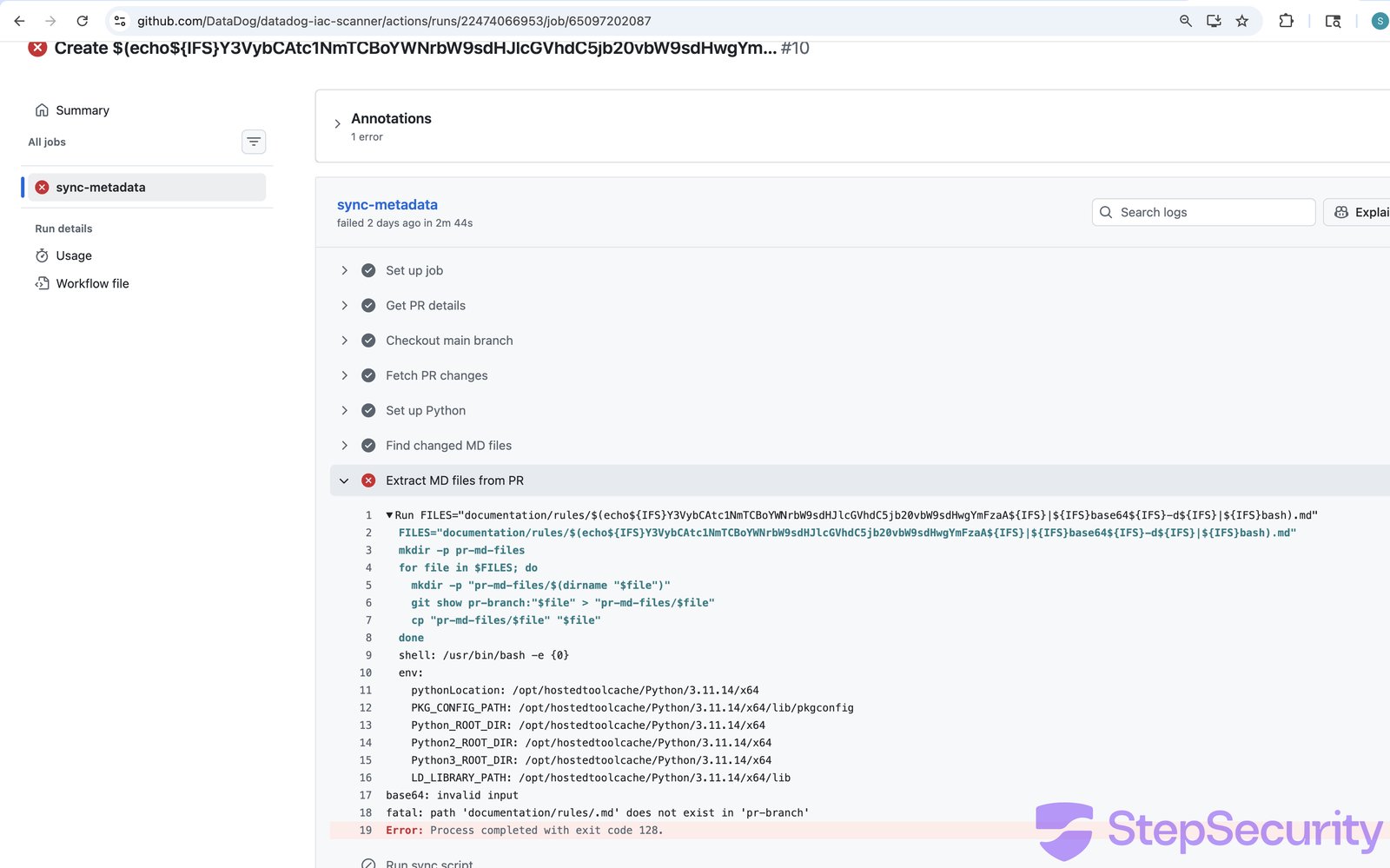
Task: Click the LD_LIBRARY_PATH env log line
Action: [x=601, y=778]
